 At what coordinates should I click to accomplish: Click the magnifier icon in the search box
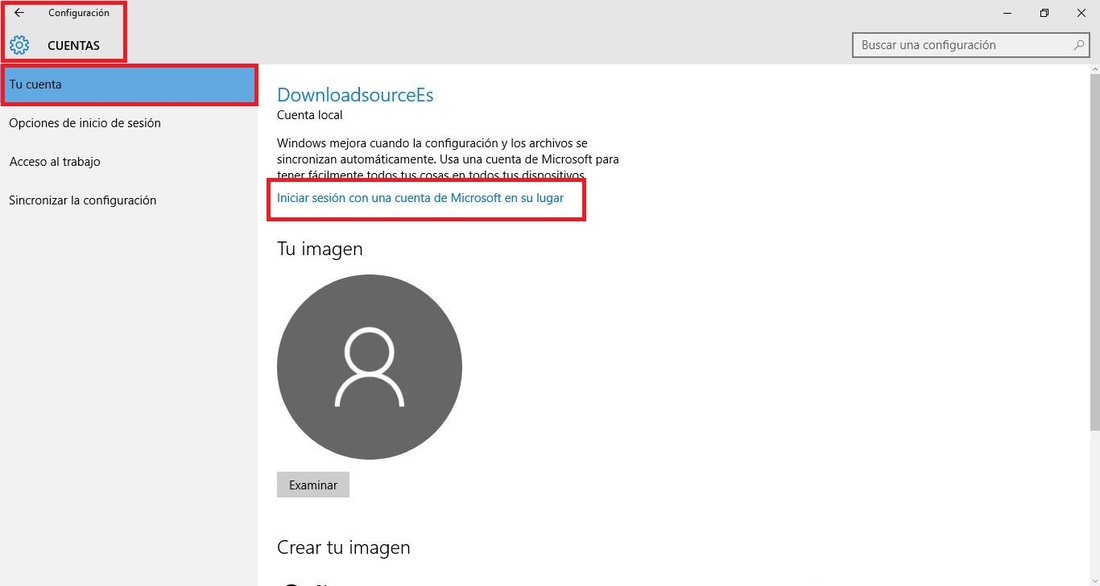(x=1079, y=45)
